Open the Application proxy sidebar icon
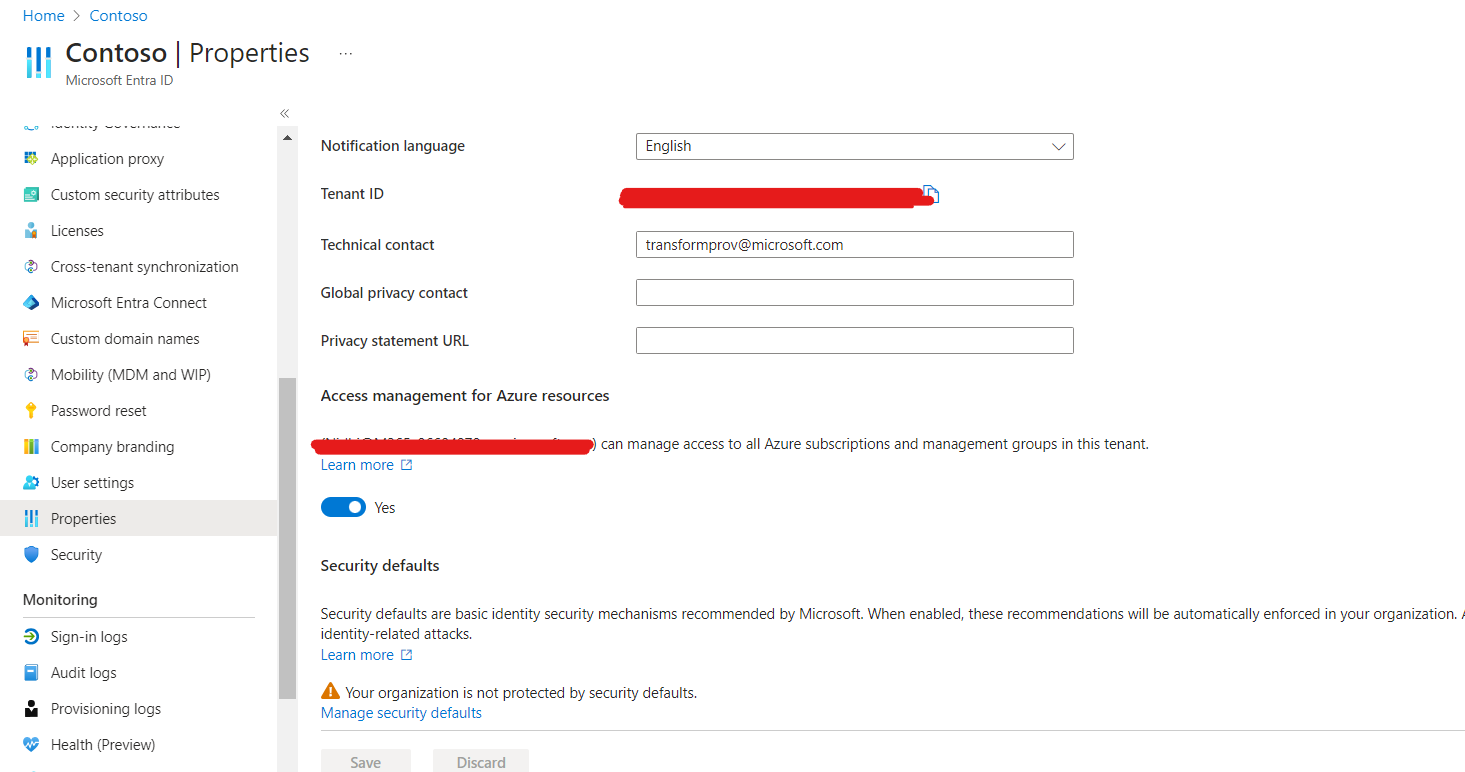Screen dimensions: 1465x772 click(x=33, y=158)
